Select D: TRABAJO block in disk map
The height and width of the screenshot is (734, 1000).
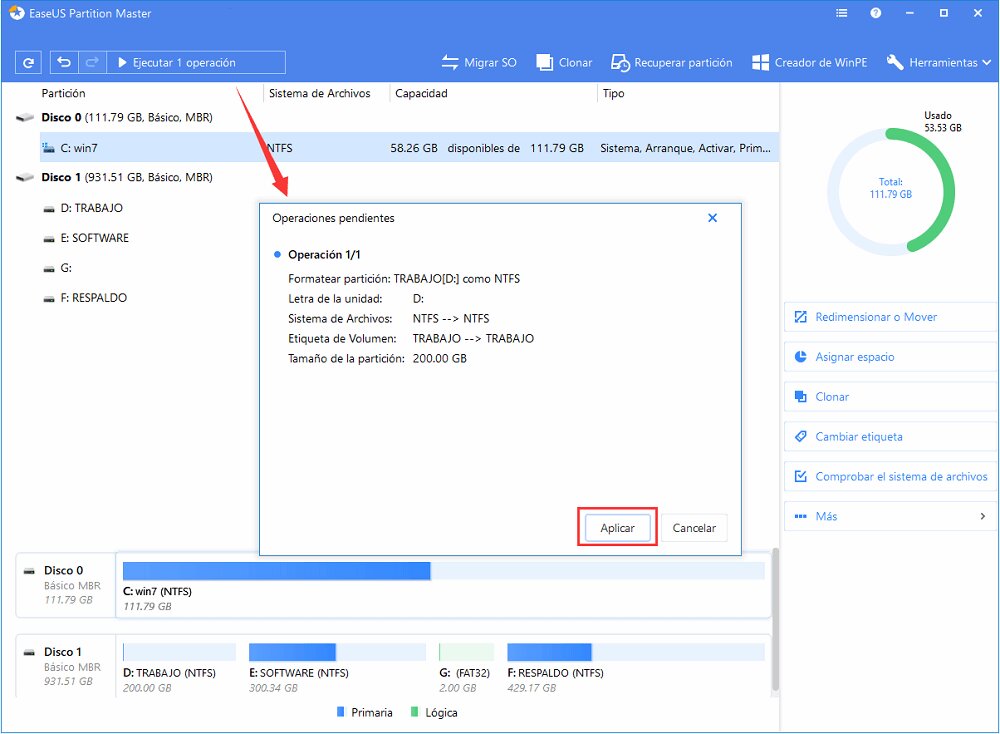click(x=179, y=668)
